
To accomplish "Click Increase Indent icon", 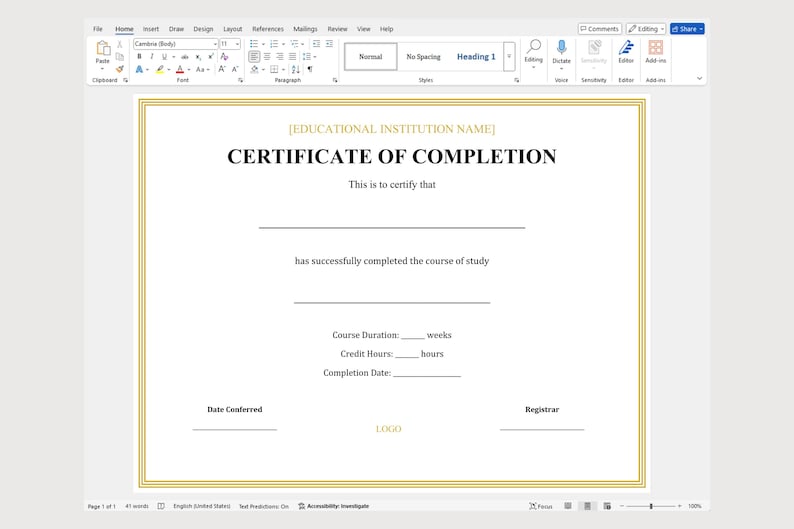I will (x=329, y=44).
